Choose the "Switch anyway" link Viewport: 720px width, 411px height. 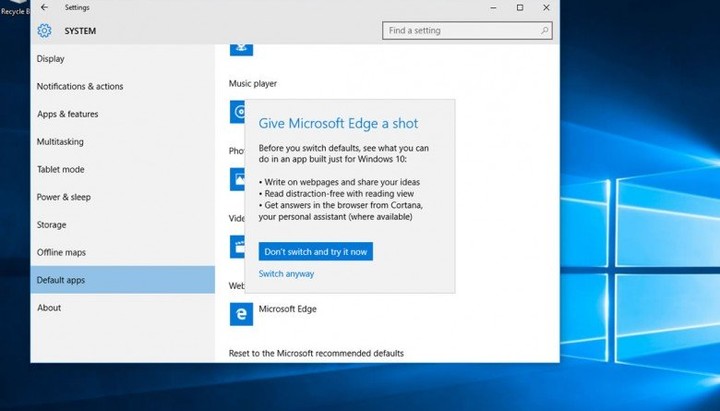pos(286,274)
